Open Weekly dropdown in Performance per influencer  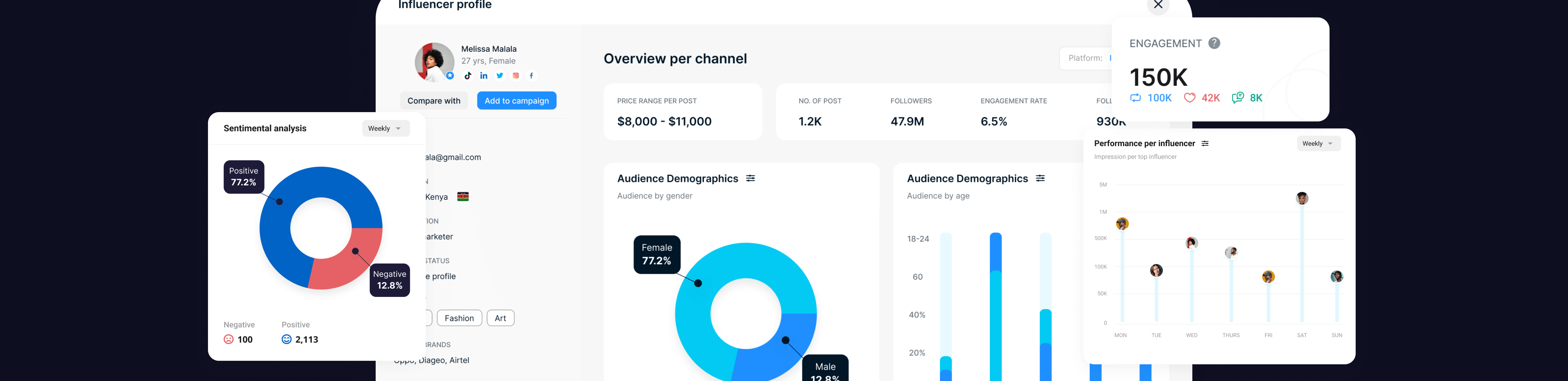1318,144
